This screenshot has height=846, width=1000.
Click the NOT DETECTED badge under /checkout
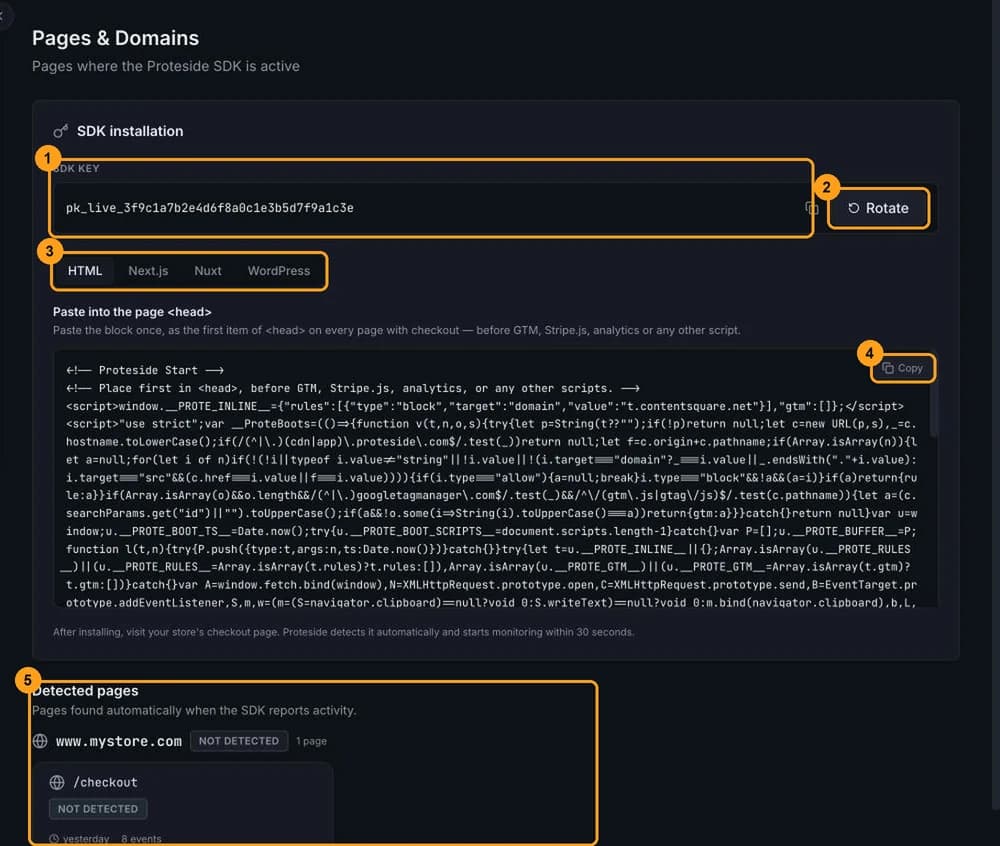pos(98,808)
